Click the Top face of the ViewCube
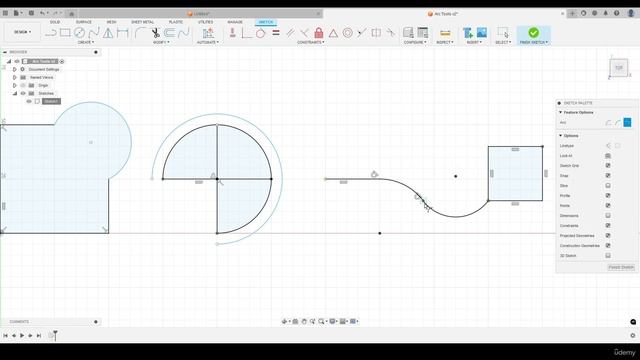Image resolution: width=640 pixels, height=360 pixels. [619, 68]
